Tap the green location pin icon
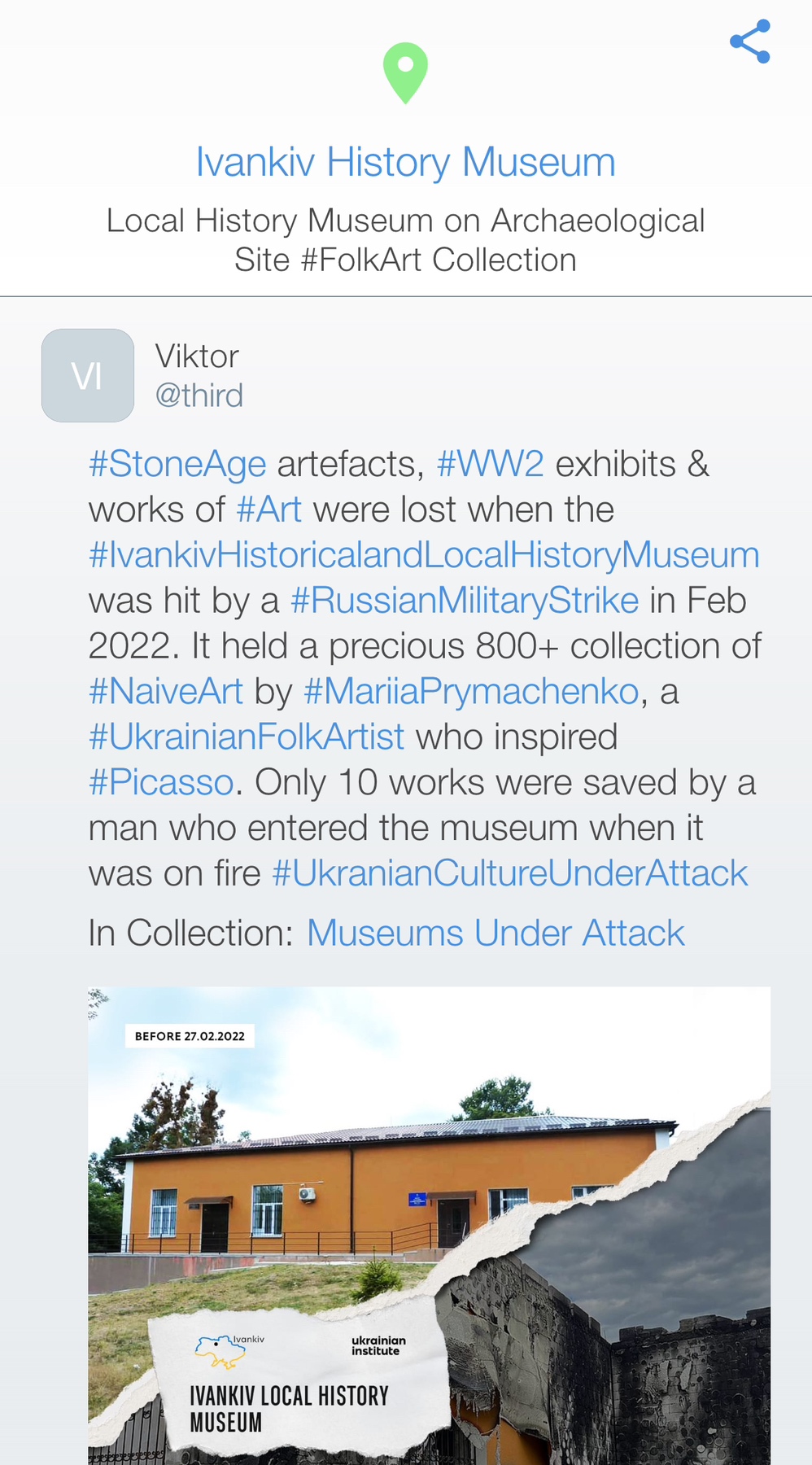 click(x=405, y=72)
